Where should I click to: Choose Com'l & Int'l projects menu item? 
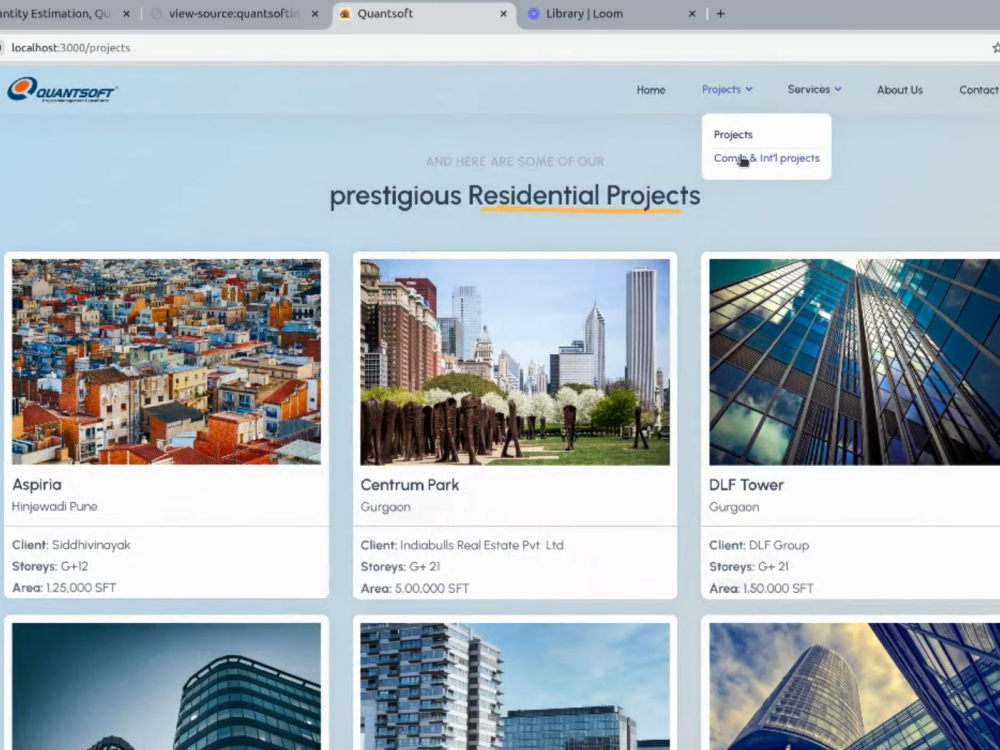pyautogui.click(x=767, y=158)
